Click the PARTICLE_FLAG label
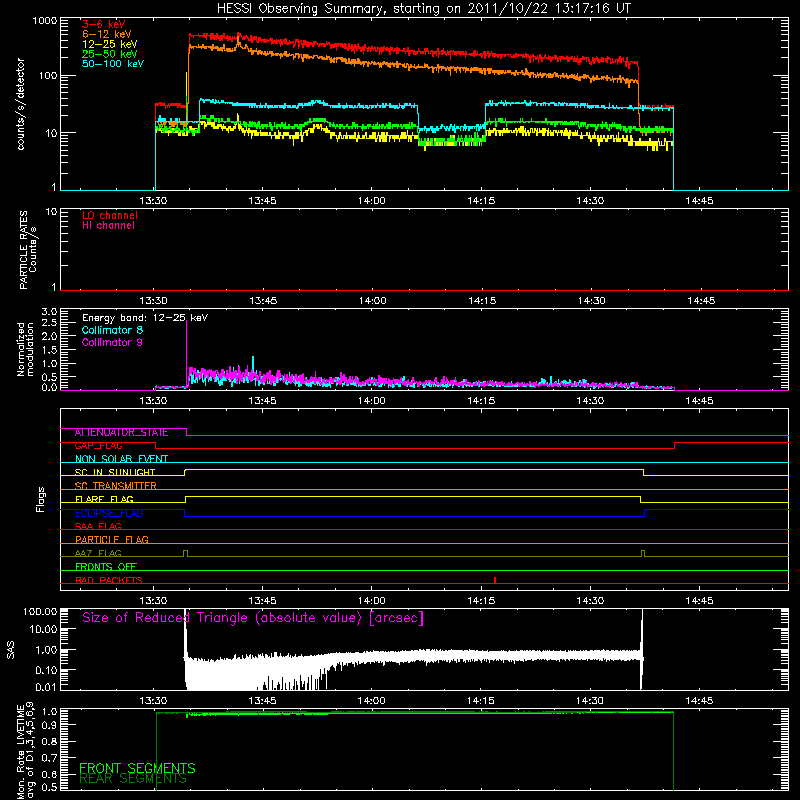This screenshot has width=800, height=800. tap(112, 540)
